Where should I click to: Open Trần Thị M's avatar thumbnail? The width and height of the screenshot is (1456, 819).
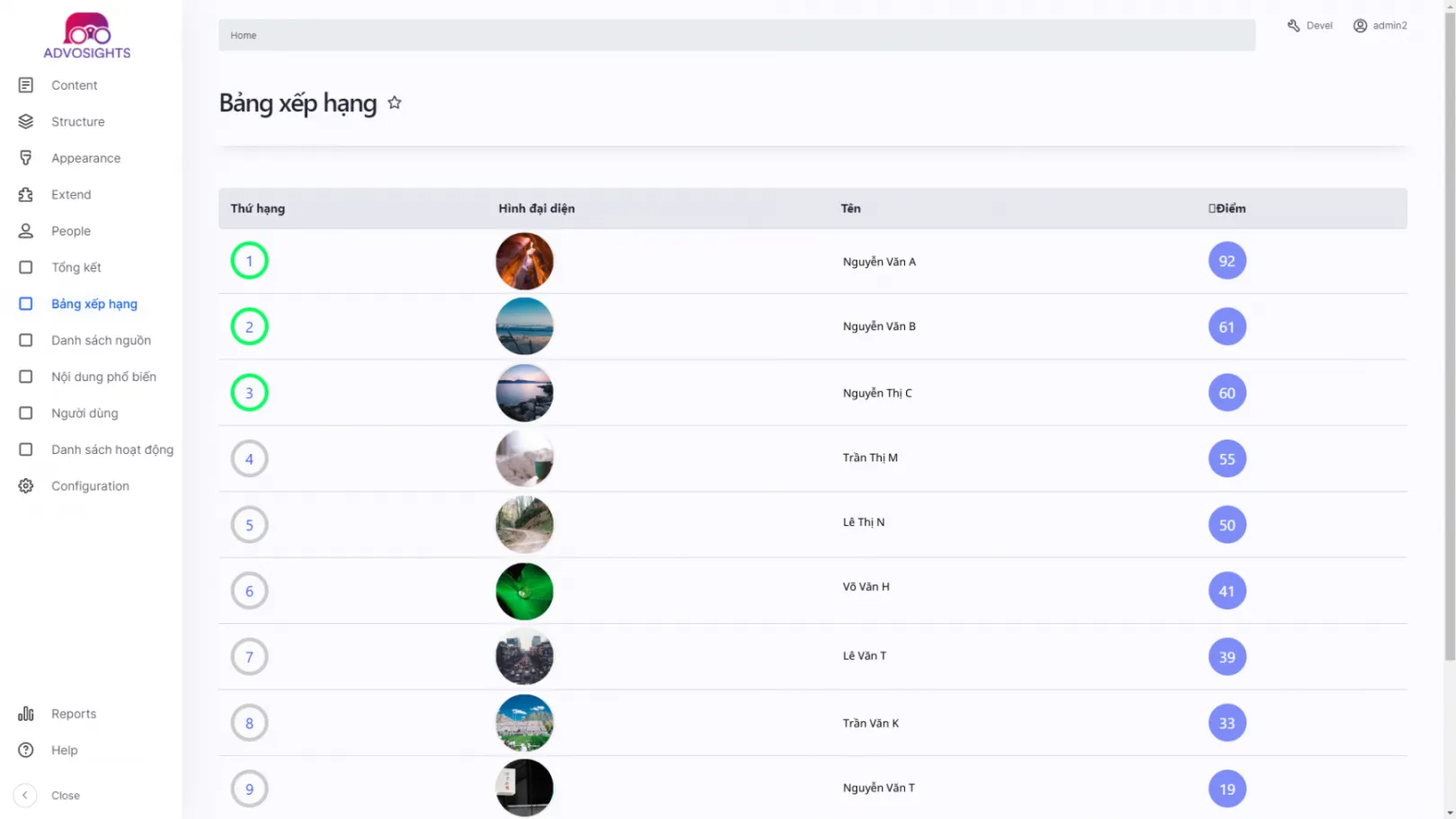click(x=525, y=458)
